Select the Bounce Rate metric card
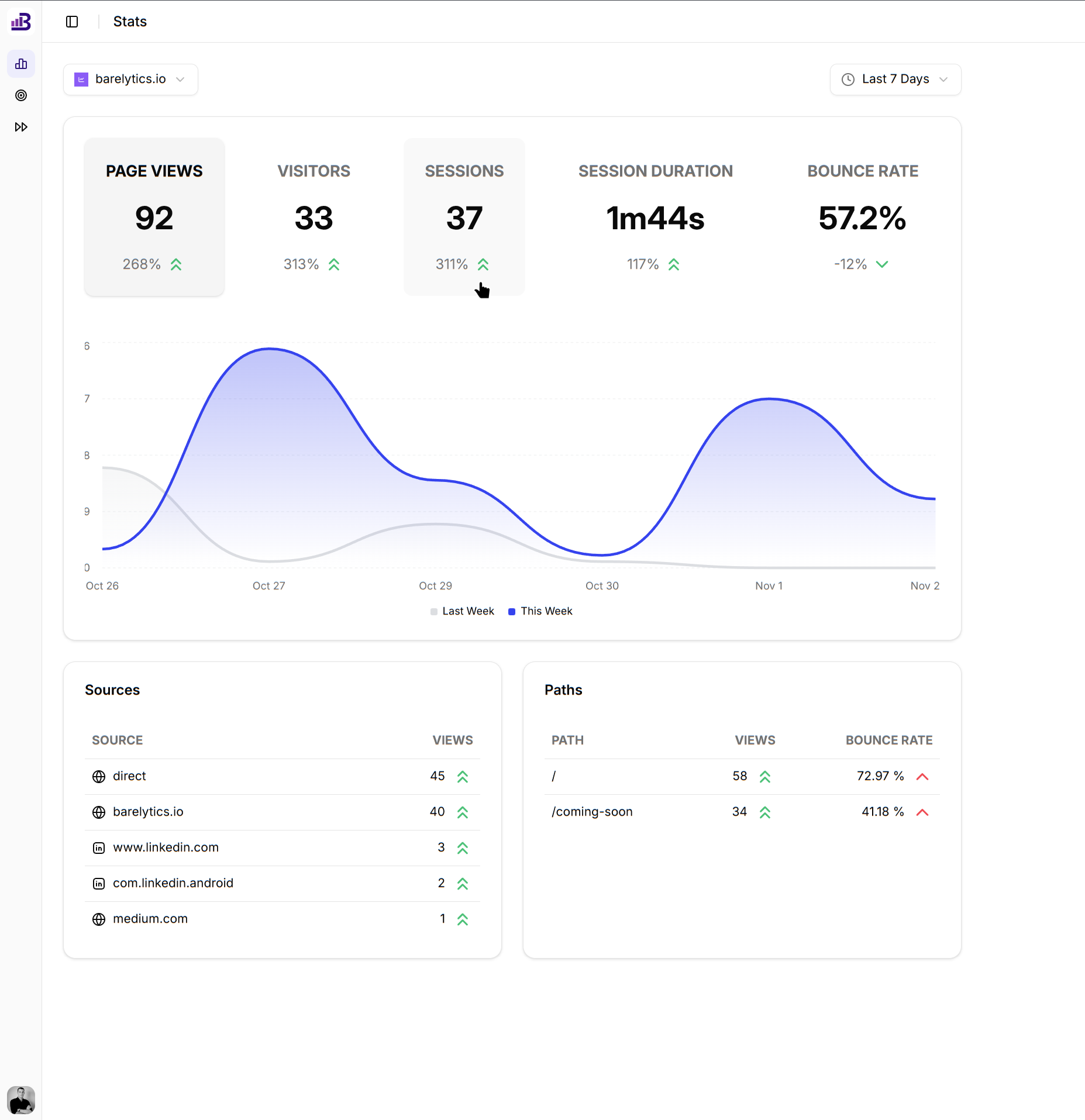 [862, 217]
